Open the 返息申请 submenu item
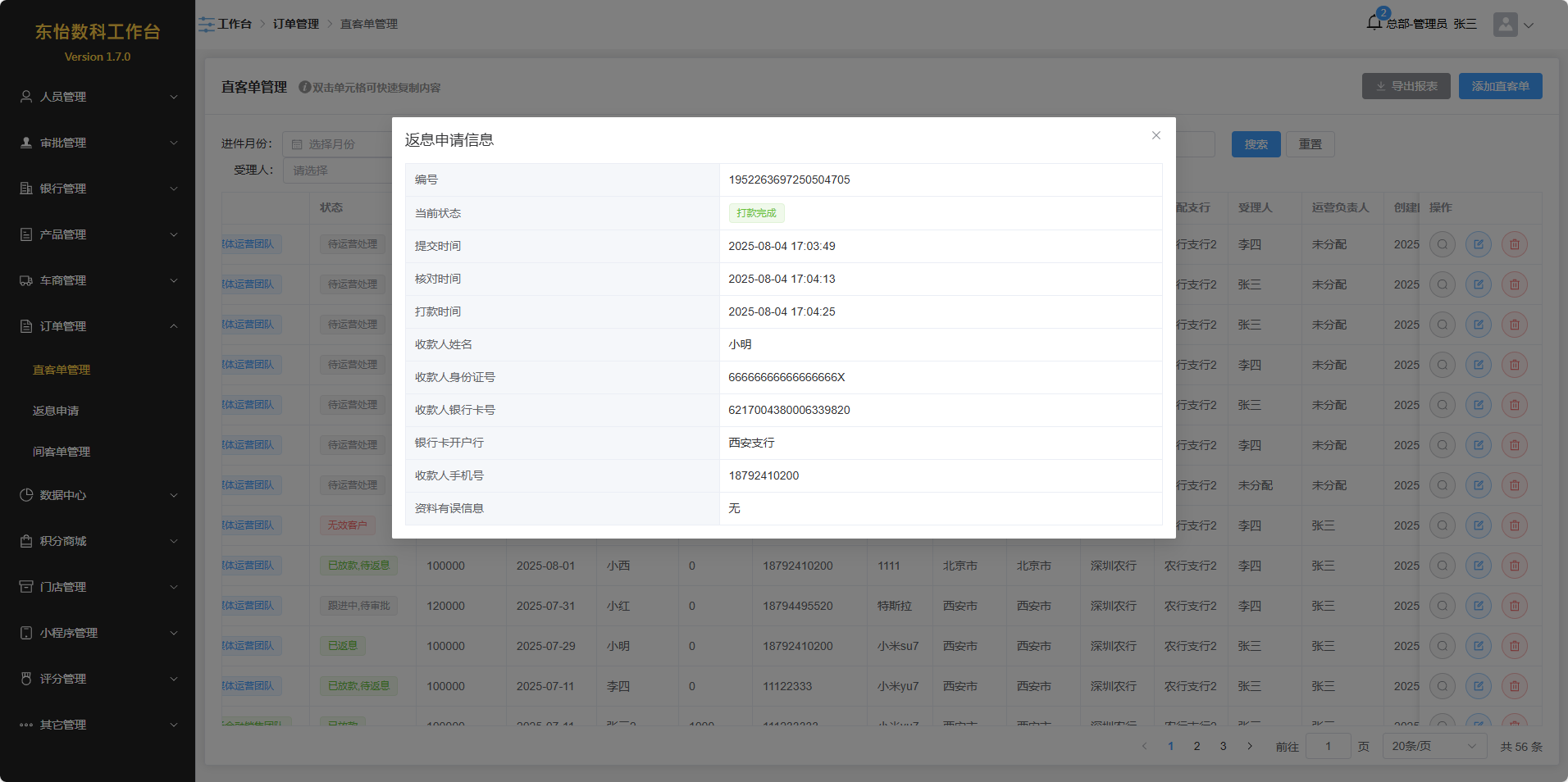This screenshot has width=1568, height=782. [x=56, y=411]
